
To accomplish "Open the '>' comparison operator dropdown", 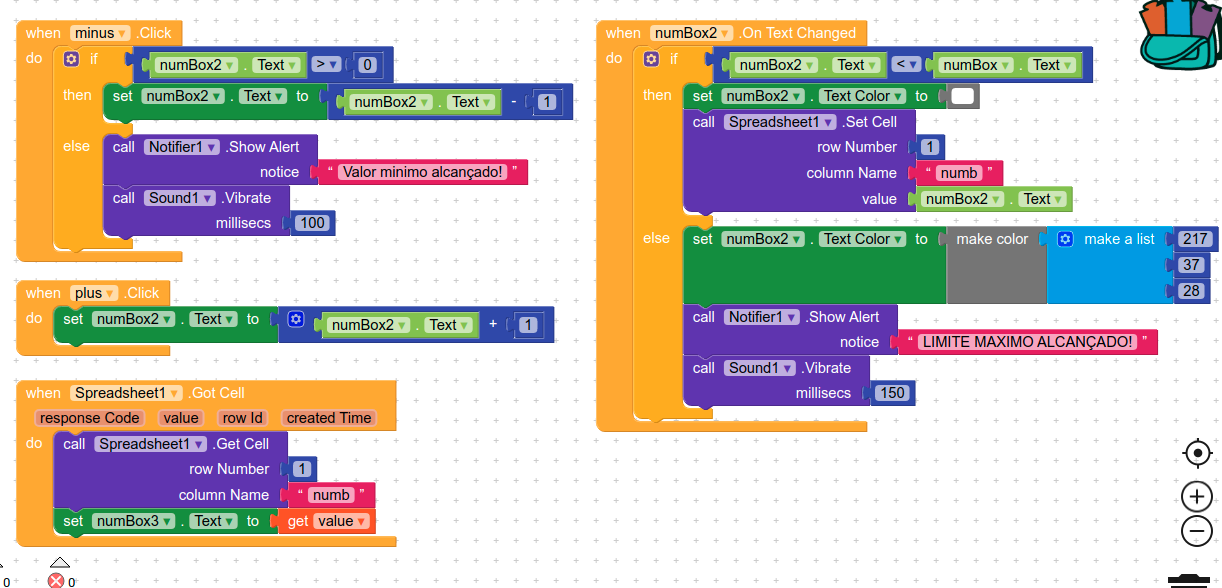I will point(325,65).
